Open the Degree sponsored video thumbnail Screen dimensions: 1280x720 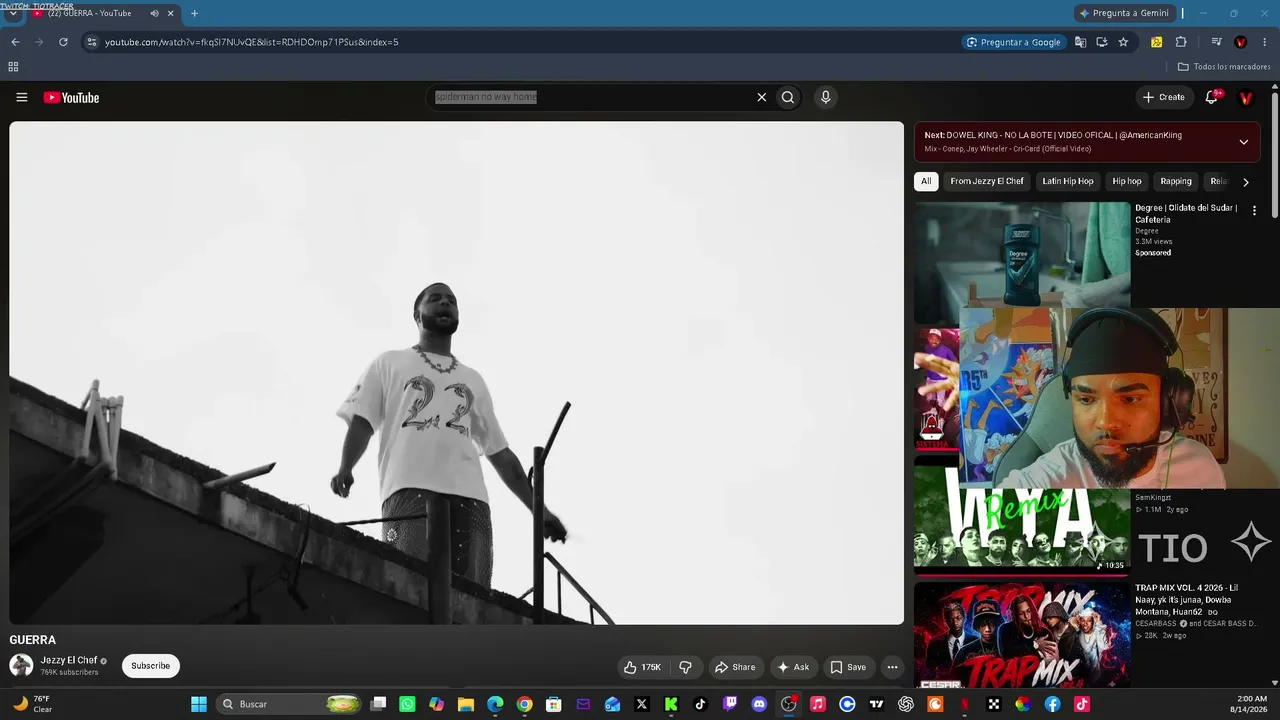click(1022, 255)
